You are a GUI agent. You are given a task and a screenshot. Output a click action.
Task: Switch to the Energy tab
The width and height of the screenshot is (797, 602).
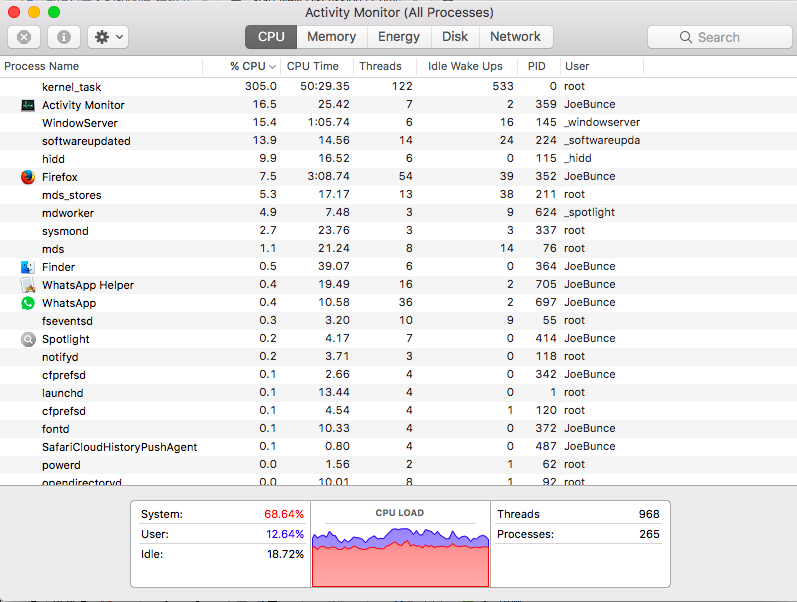coord(399,37)
